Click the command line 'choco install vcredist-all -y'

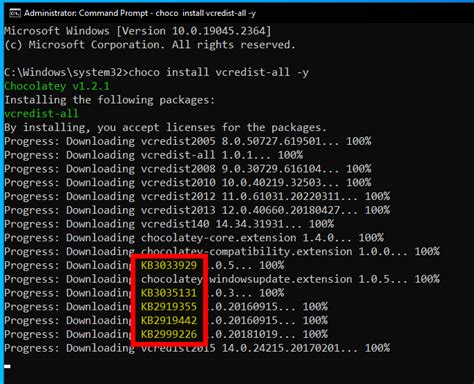[x=219, y=72]
